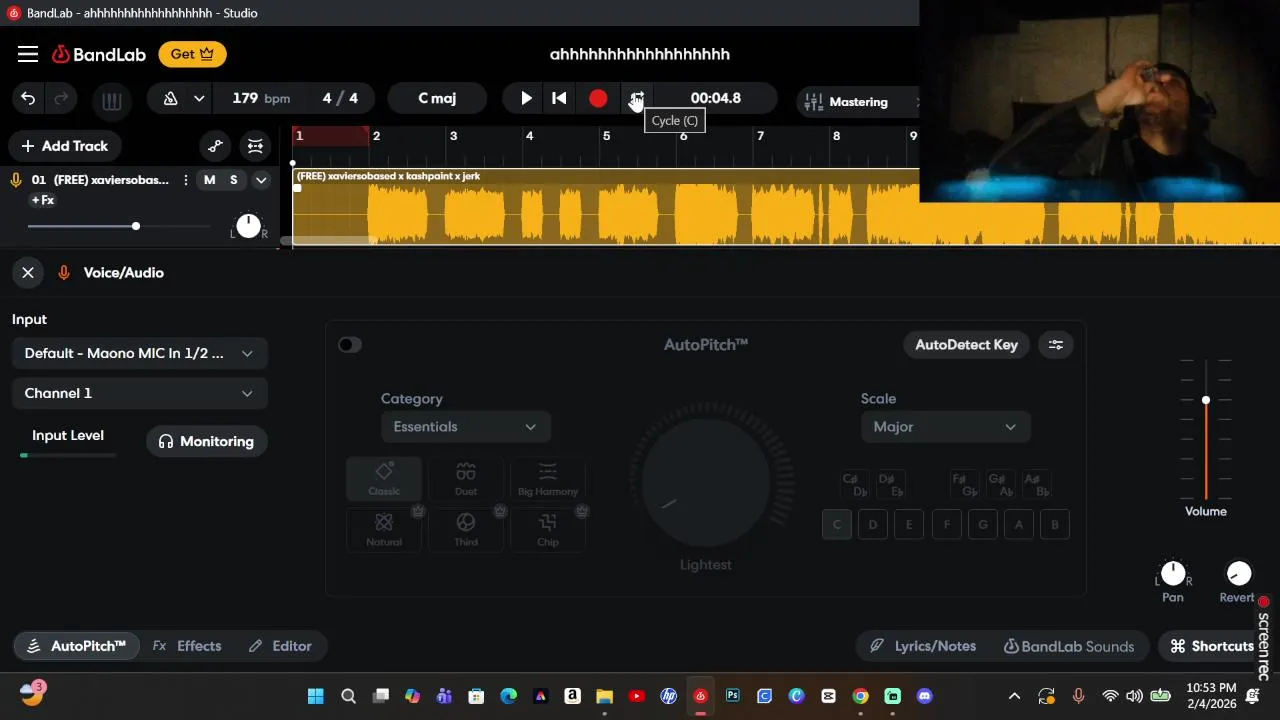Viewport: 1280px width, 720px height.
Task: Return playhead to the beginning
Action: (559, 98)
